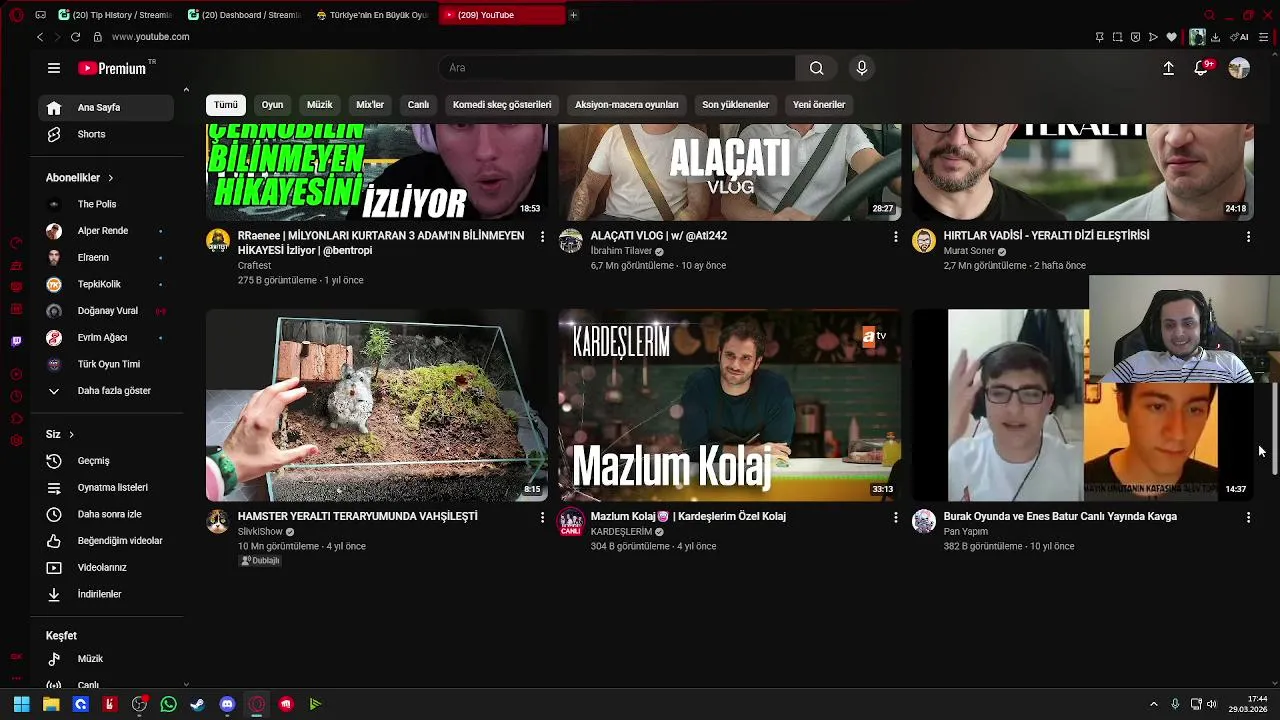The image size is (1280, 720).
Task: Select the Müzik filter chip
Action: tap(319, 105)
